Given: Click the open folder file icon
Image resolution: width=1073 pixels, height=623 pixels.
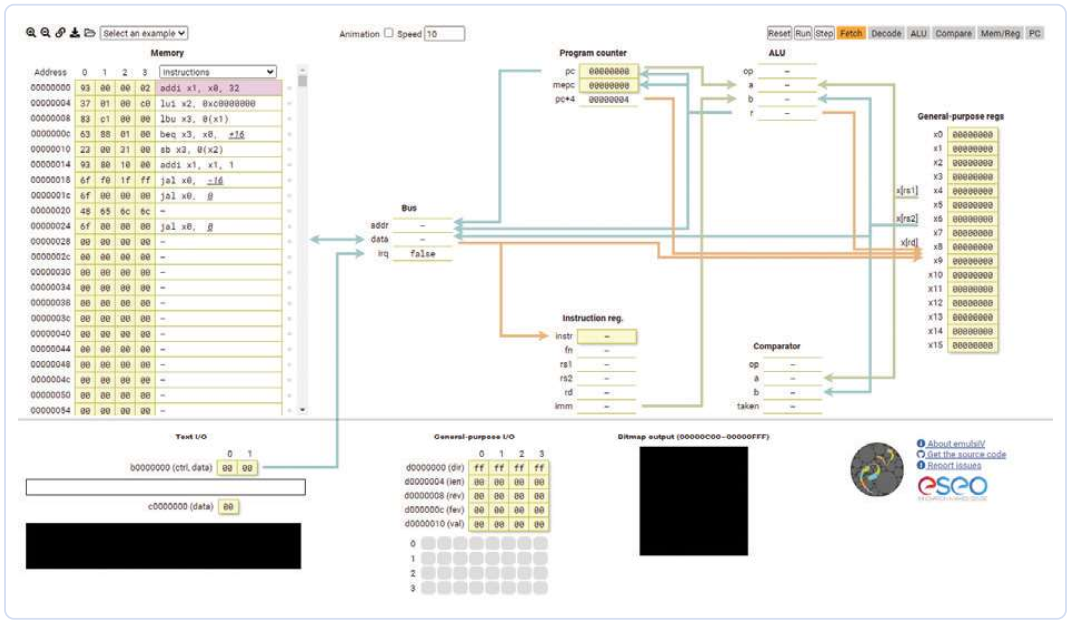Looking at the screenshot, I should [x=90, y=33].
